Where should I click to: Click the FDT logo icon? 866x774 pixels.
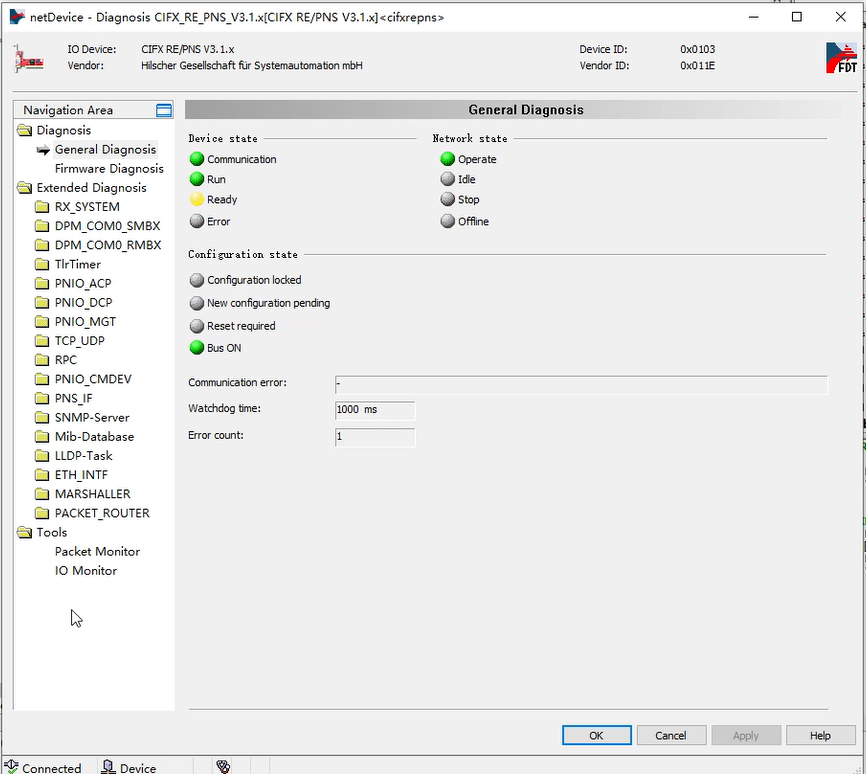click(x=841, y=57)
